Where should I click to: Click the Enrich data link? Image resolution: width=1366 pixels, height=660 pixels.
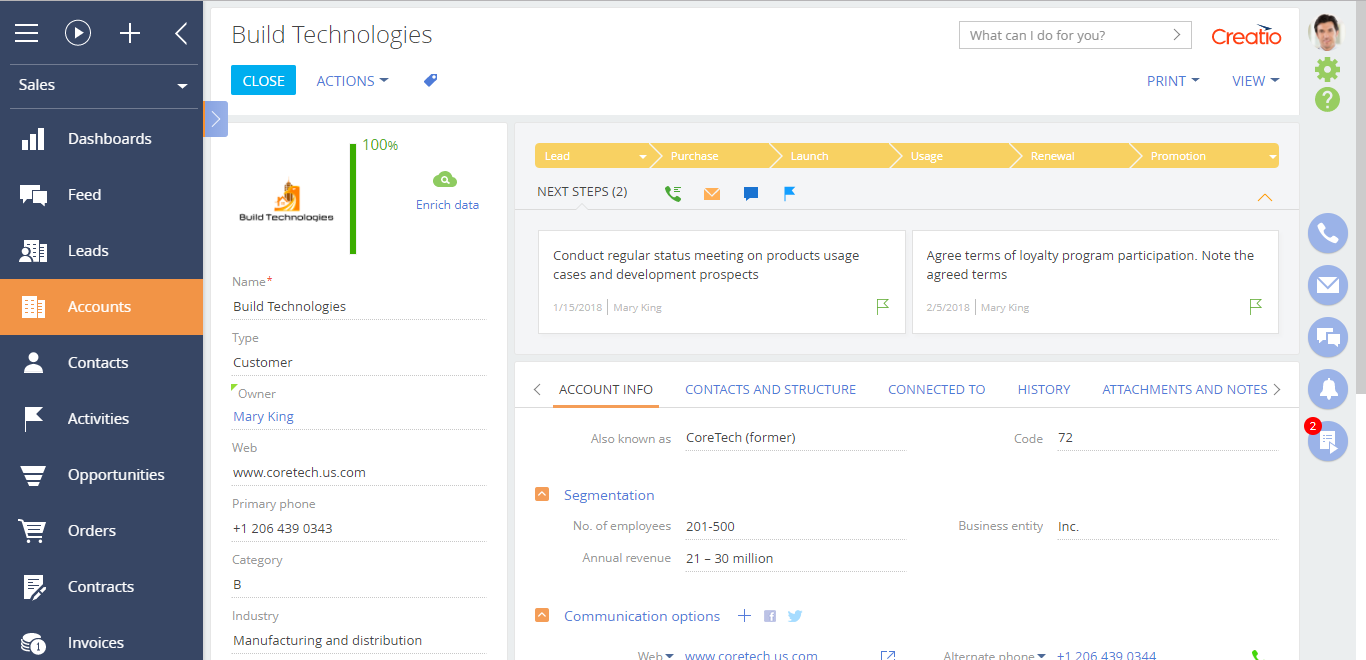pos(447,205)
